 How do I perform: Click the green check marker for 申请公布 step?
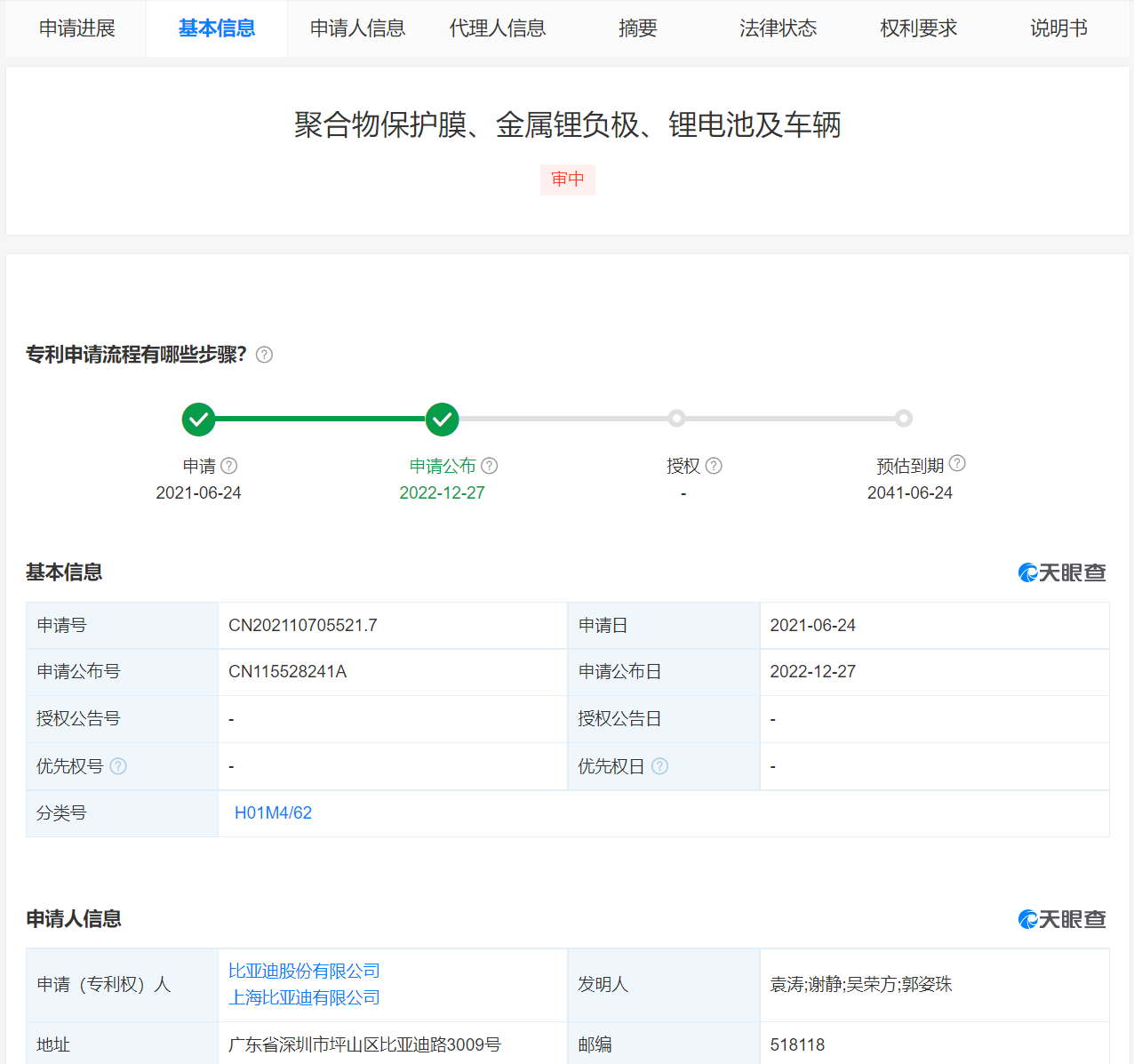tap(442, 419)
